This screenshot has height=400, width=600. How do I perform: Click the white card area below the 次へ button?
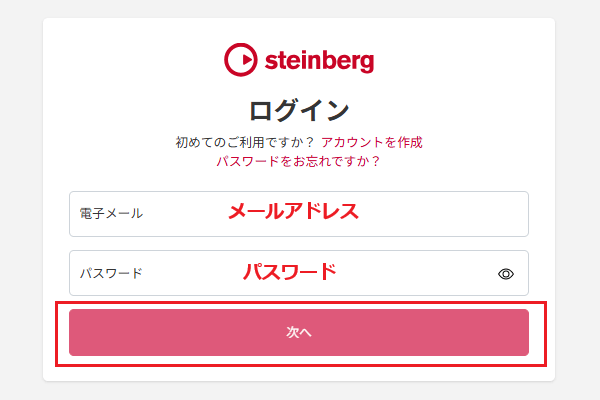coord(300,372)
